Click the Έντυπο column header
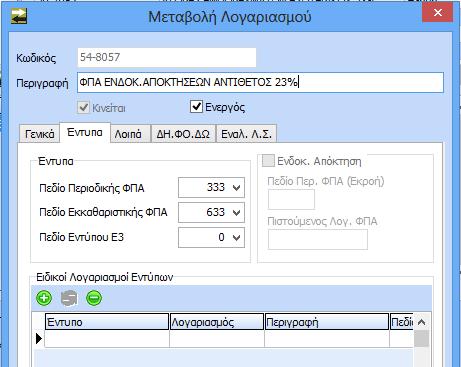 click(107, 322)
